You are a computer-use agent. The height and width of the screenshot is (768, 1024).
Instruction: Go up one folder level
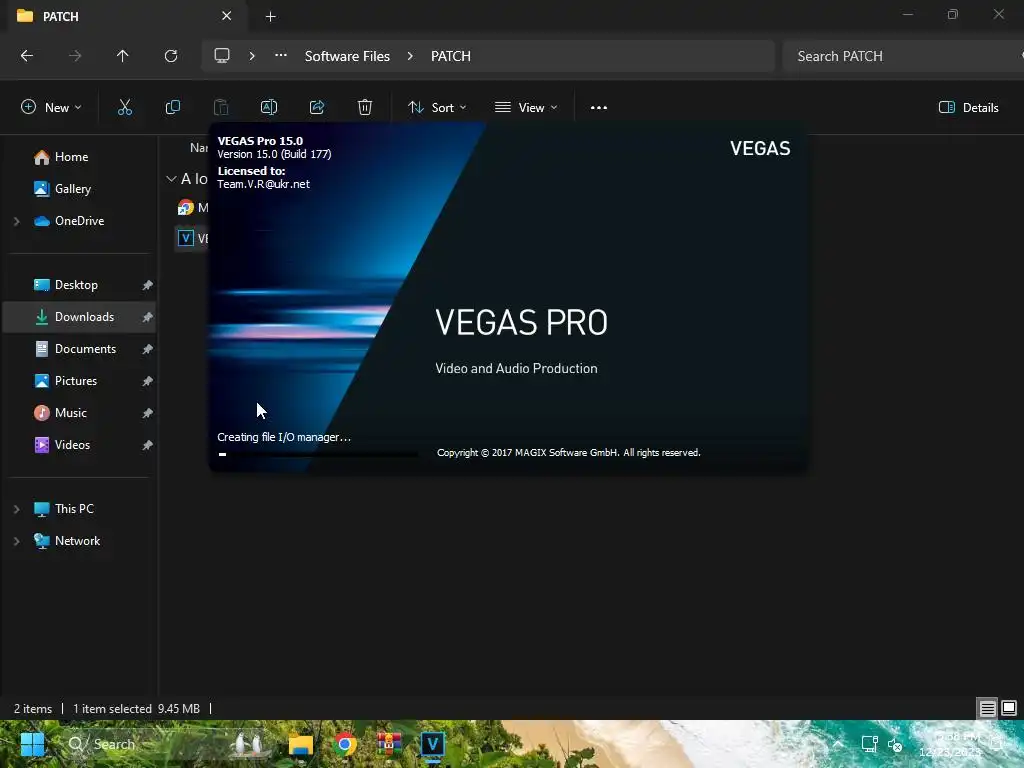123,56
